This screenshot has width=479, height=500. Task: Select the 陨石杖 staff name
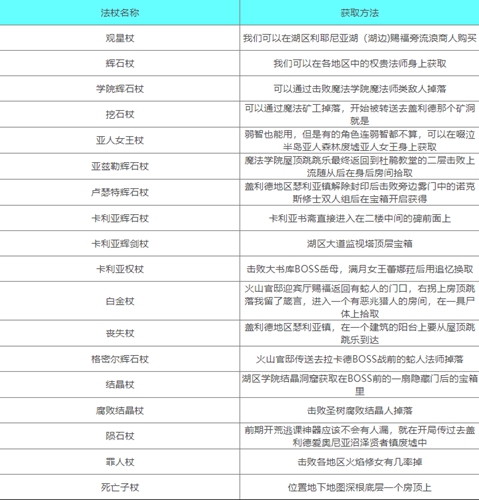pyautogui.click(x=120, y=436)
